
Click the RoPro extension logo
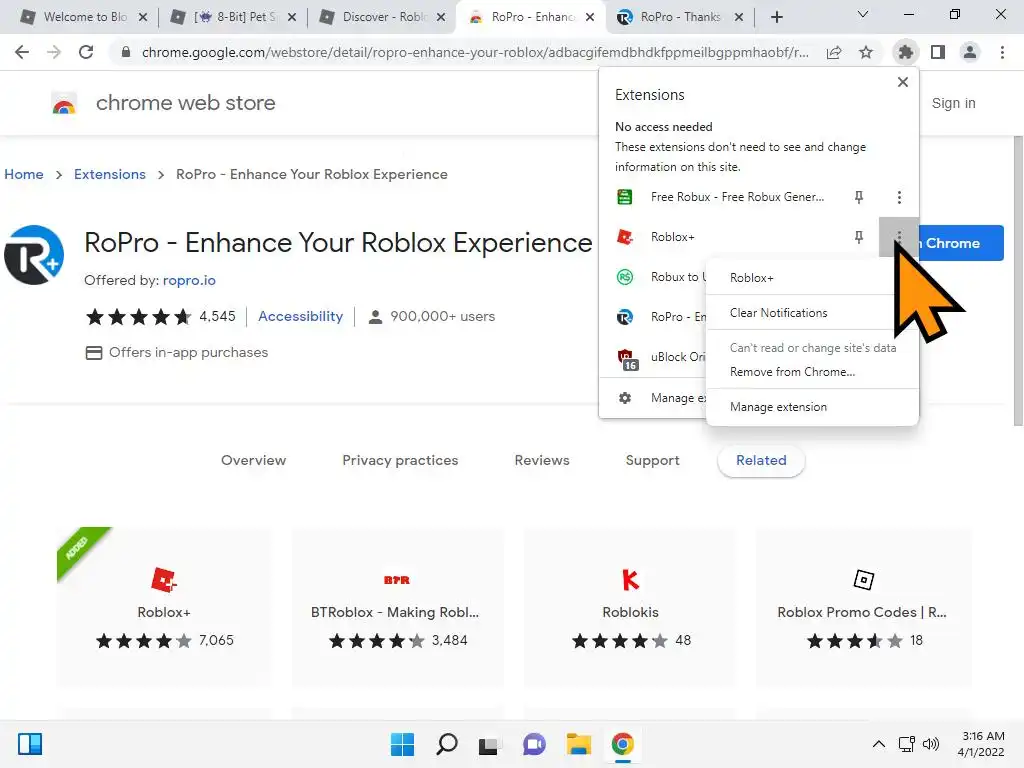(33, 255)
